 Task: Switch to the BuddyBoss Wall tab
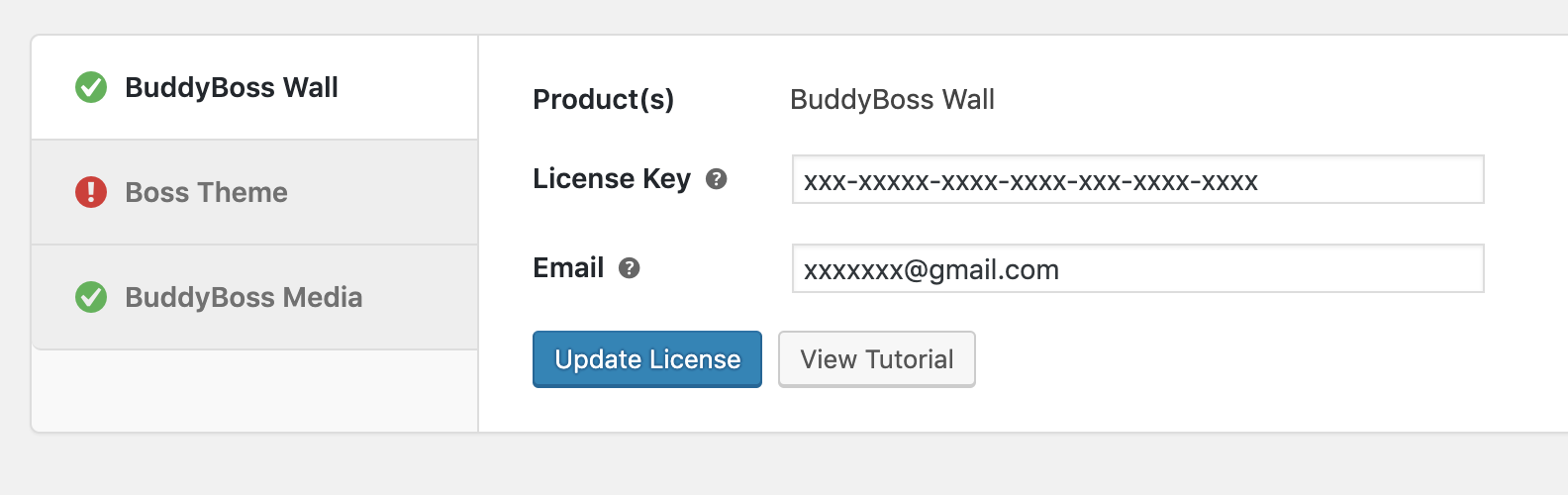pos(255,87)
